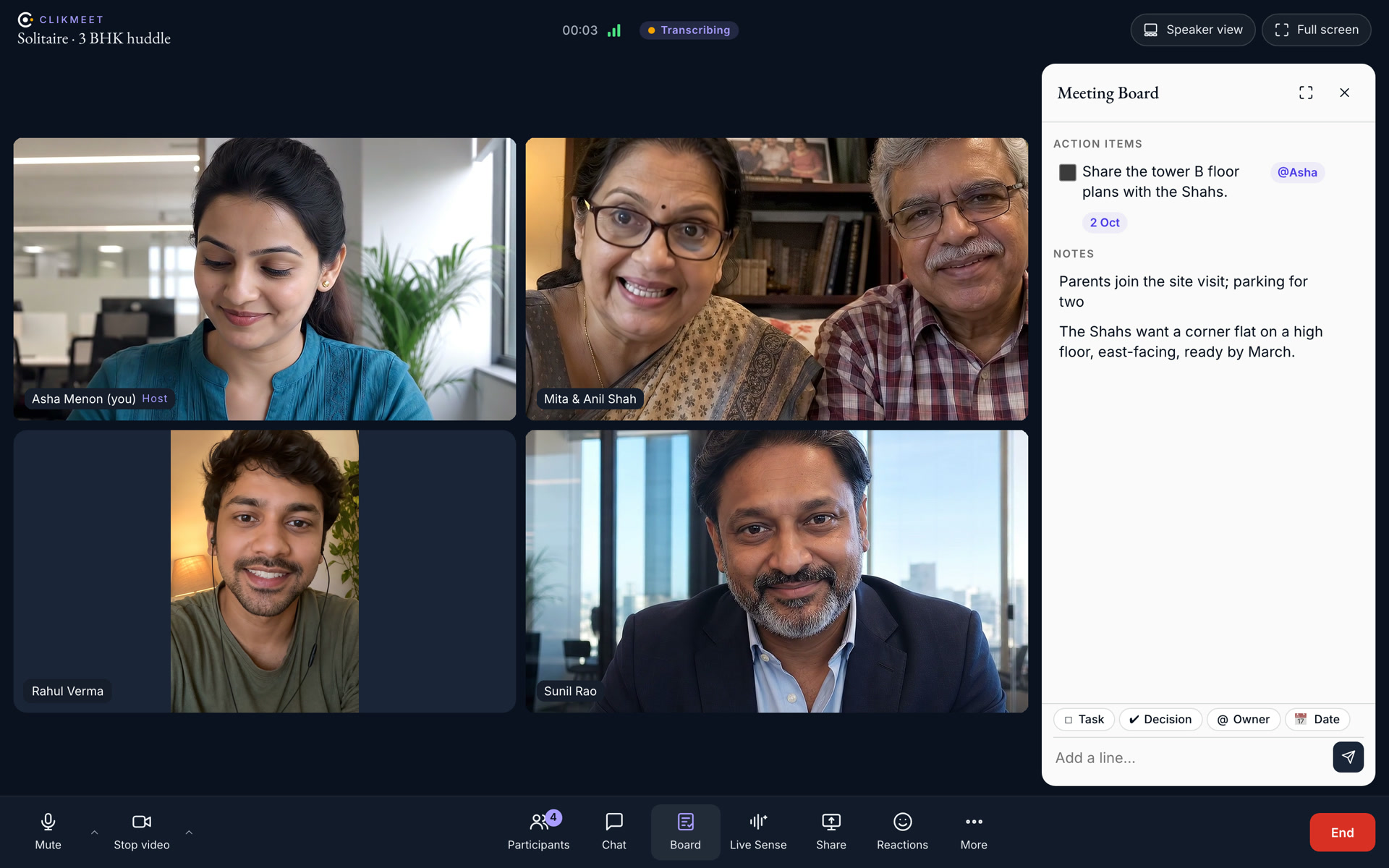Click the 2 Oct due date tag
This screenshot has width=1389, height=868.
click(x=1105, y=223)
